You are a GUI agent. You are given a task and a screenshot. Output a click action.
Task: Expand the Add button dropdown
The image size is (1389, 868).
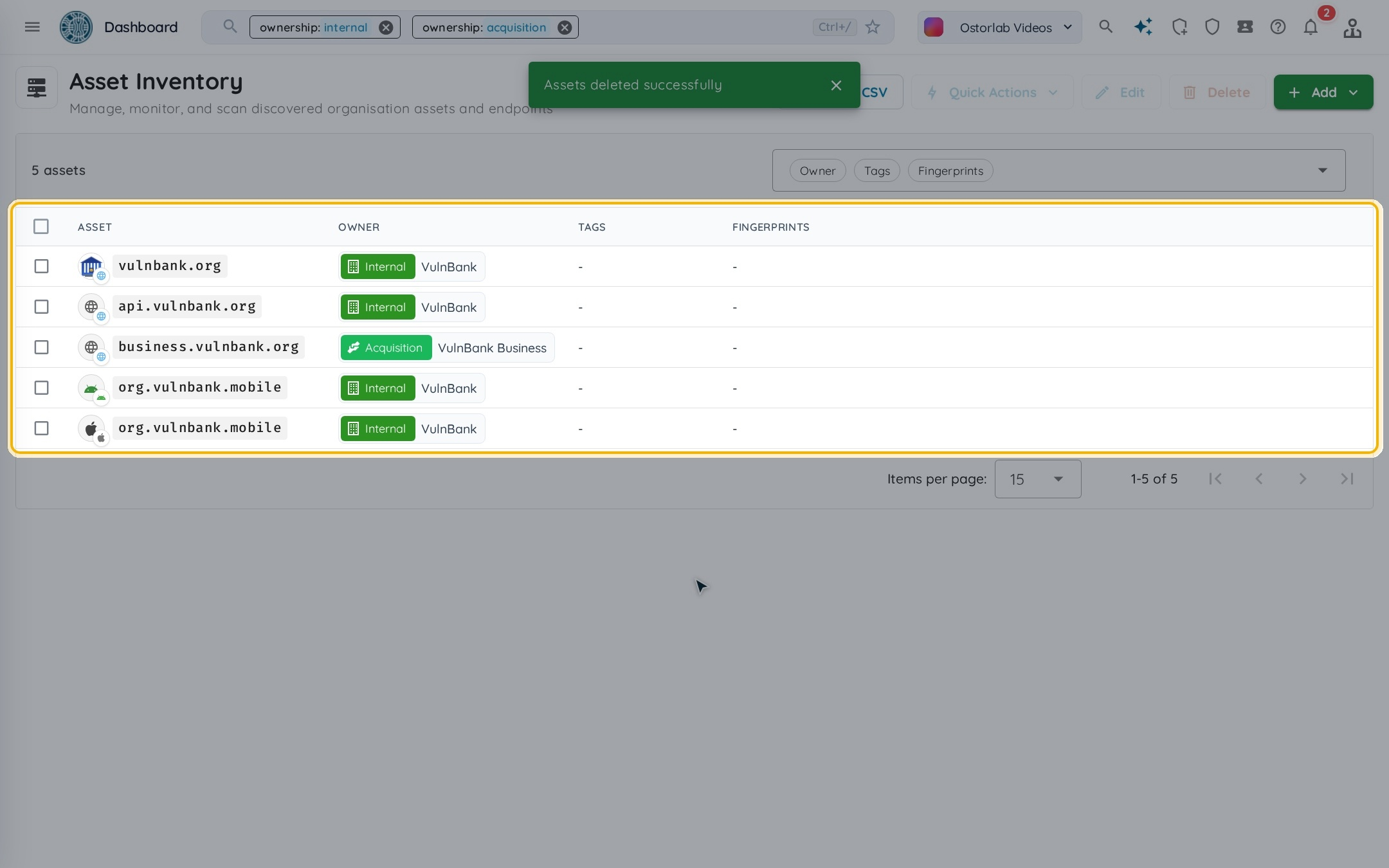pos(1354,93)
